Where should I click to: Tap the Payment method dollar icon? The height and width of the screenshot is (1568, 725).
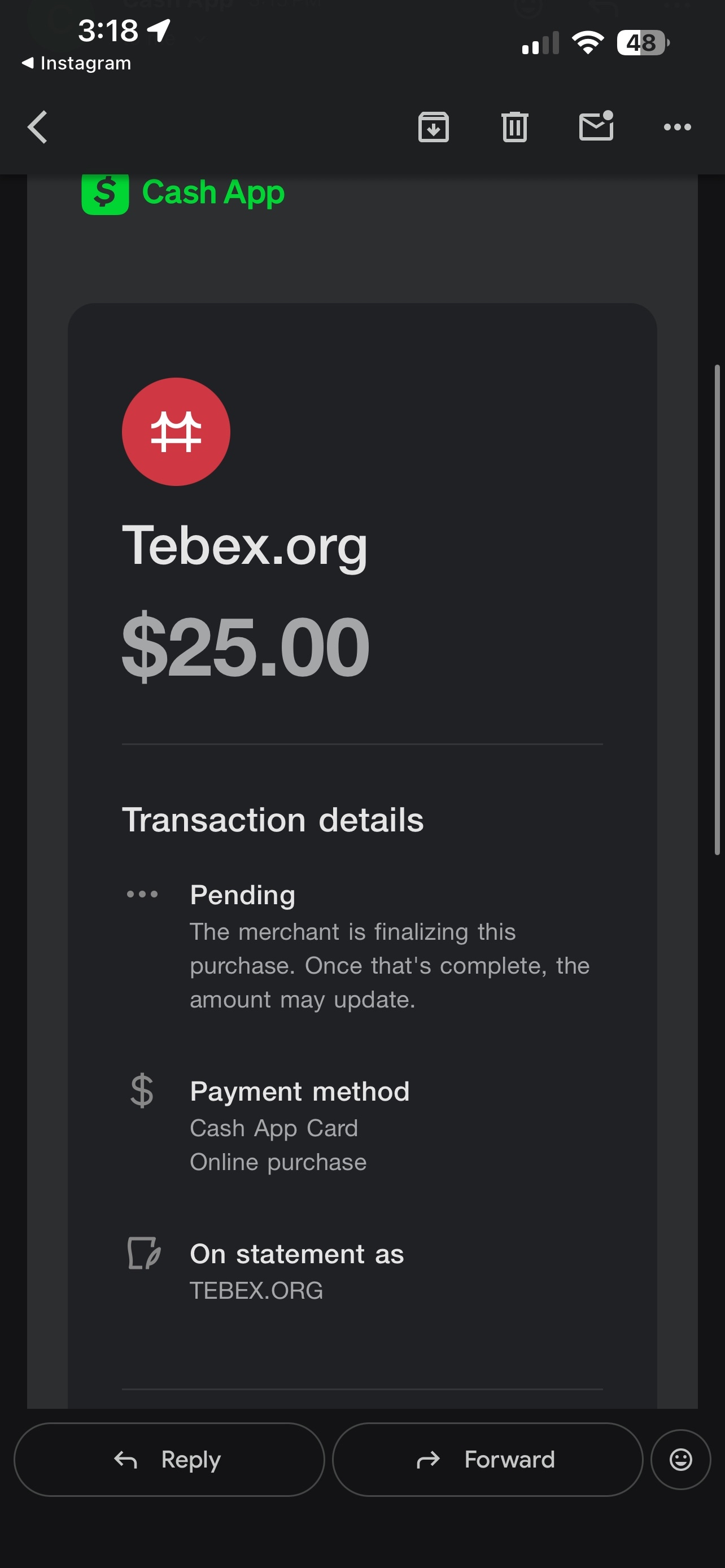(x=142, y=1090)
